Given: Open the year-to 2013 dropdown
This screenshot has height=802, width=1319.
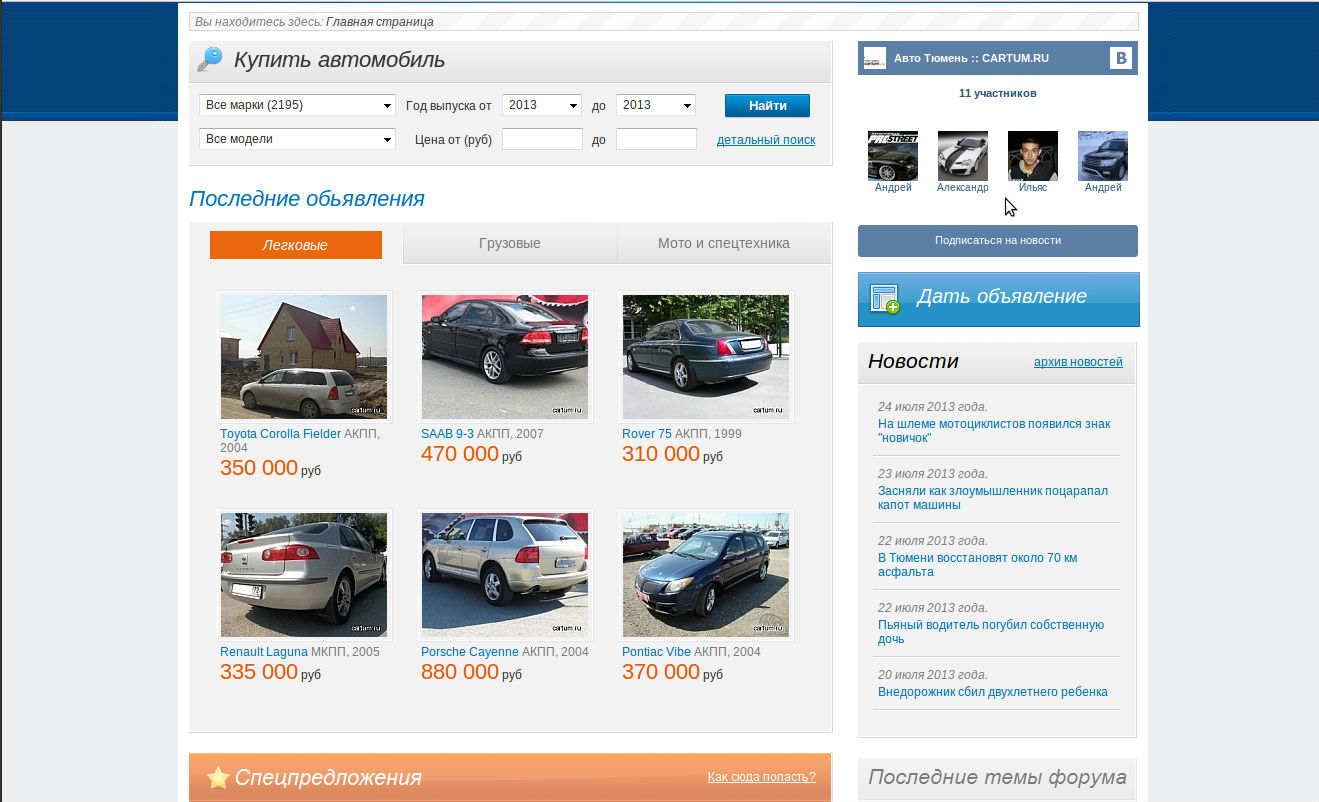Looking at the screenshot, I should click(656, 105).
